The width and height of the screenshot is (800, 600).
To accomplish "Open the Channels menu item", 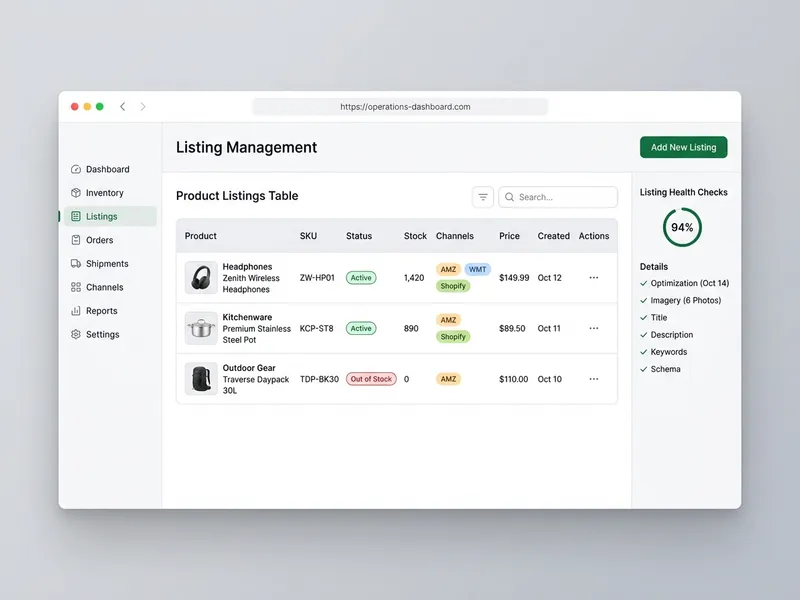I will pos(108,287).
